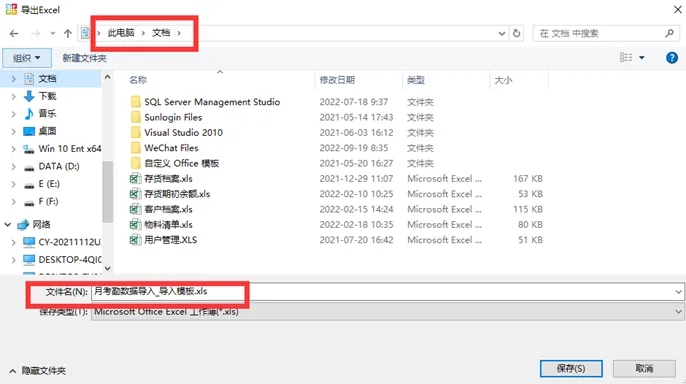This screenshot has height=384, width=686.
Task: Open the address bar history dropdown
Action: [502, 33]
